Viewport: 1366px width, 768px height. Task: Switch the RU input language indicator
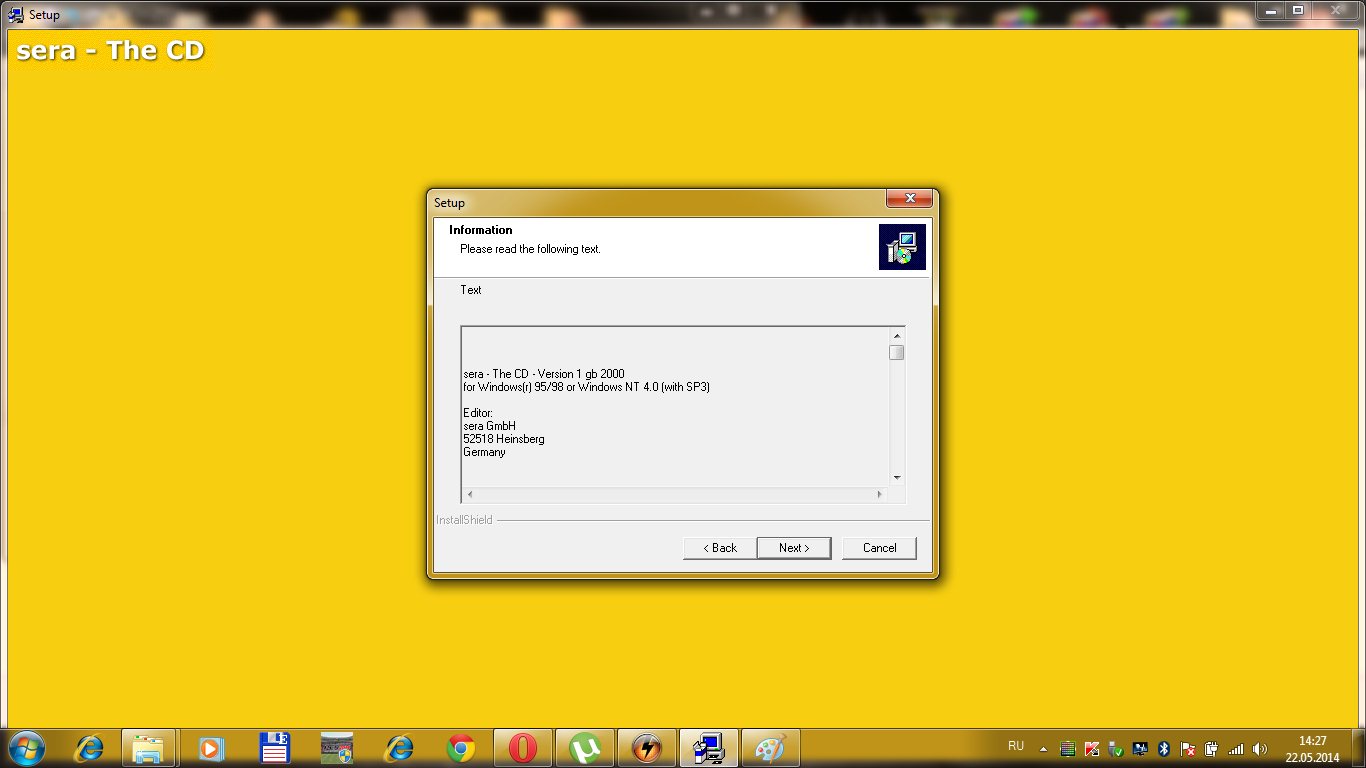pyautogui.click(x=1016, y=746)
